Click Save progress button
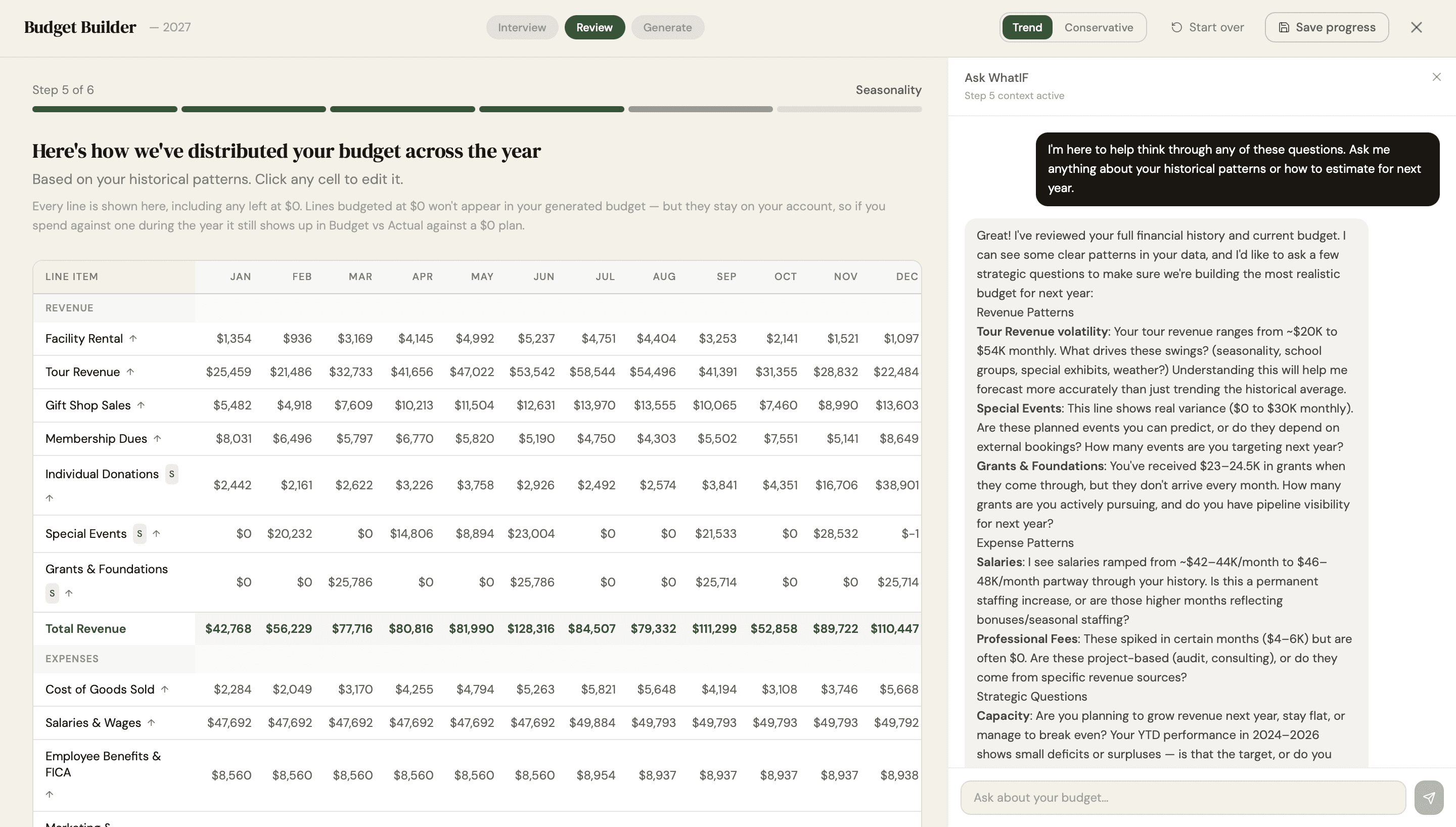The height and width of the screenshot is (827, 1456). [x=1327, y=27]
